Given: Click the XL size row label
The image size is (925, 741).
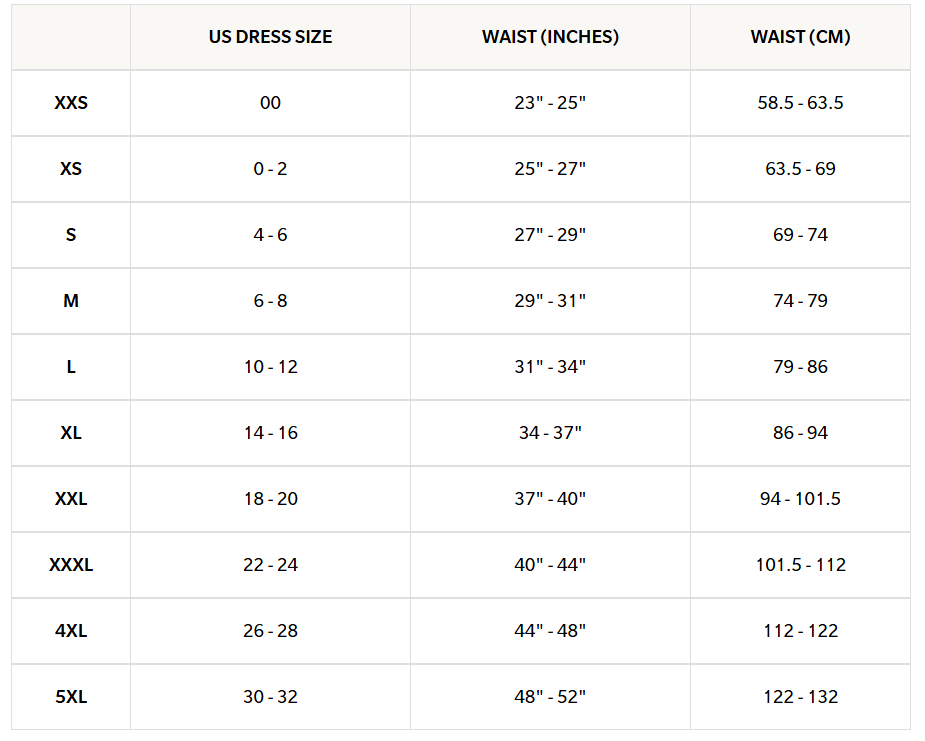Looking at the screenshot, I should [x=71, y=433].
